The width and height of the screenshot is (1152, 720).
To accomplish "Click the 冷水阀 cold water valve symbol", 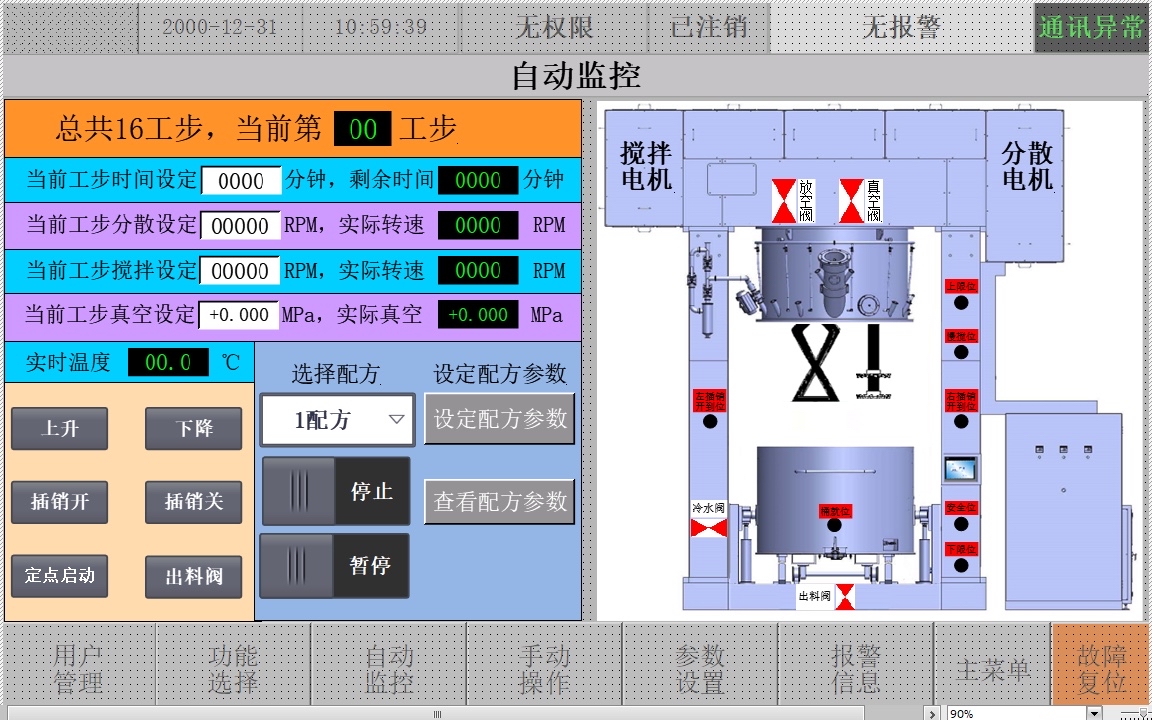I will (x=708, y=528).
